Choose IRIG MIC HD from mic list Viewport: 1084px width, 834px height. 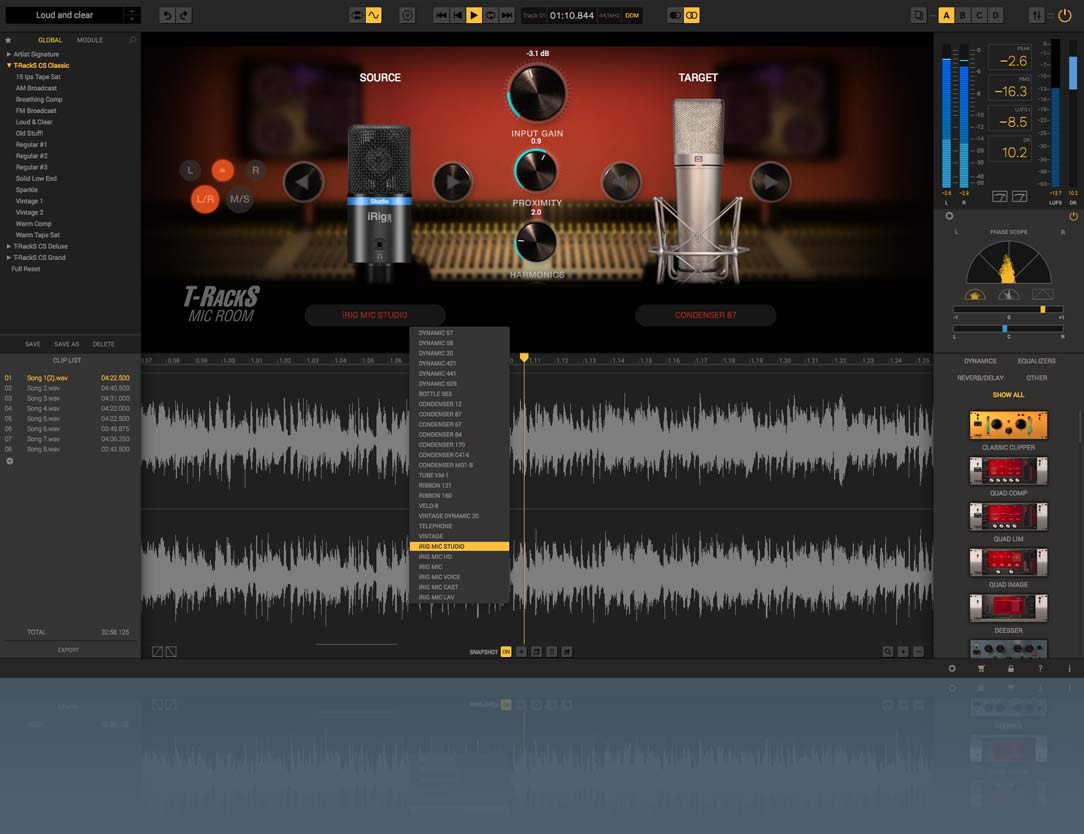[x=459, y=557]
